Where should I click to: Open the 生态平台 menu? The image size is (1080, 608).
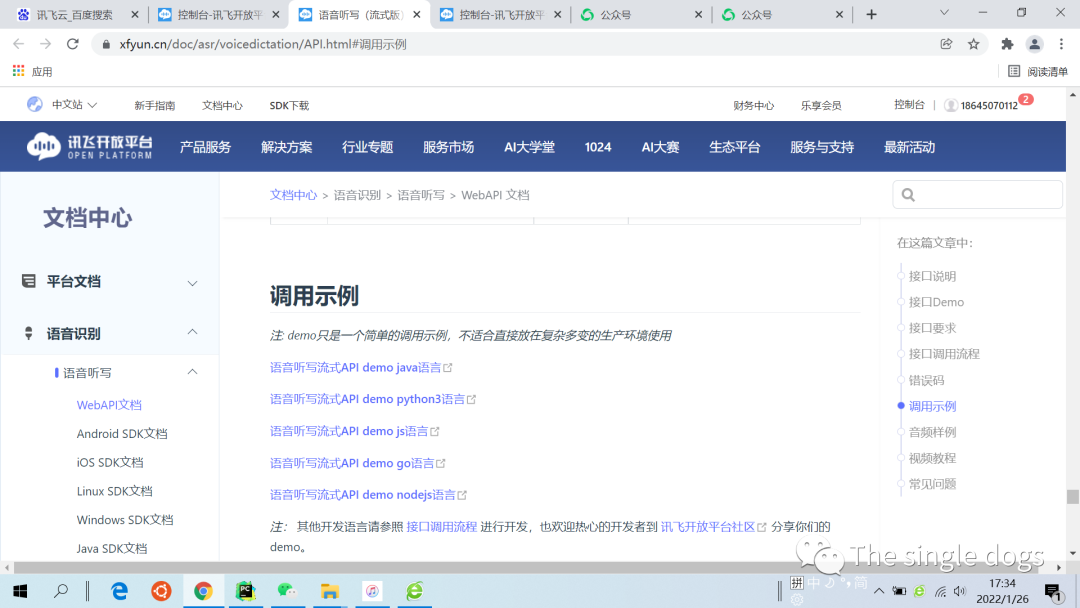click(734, 147)
